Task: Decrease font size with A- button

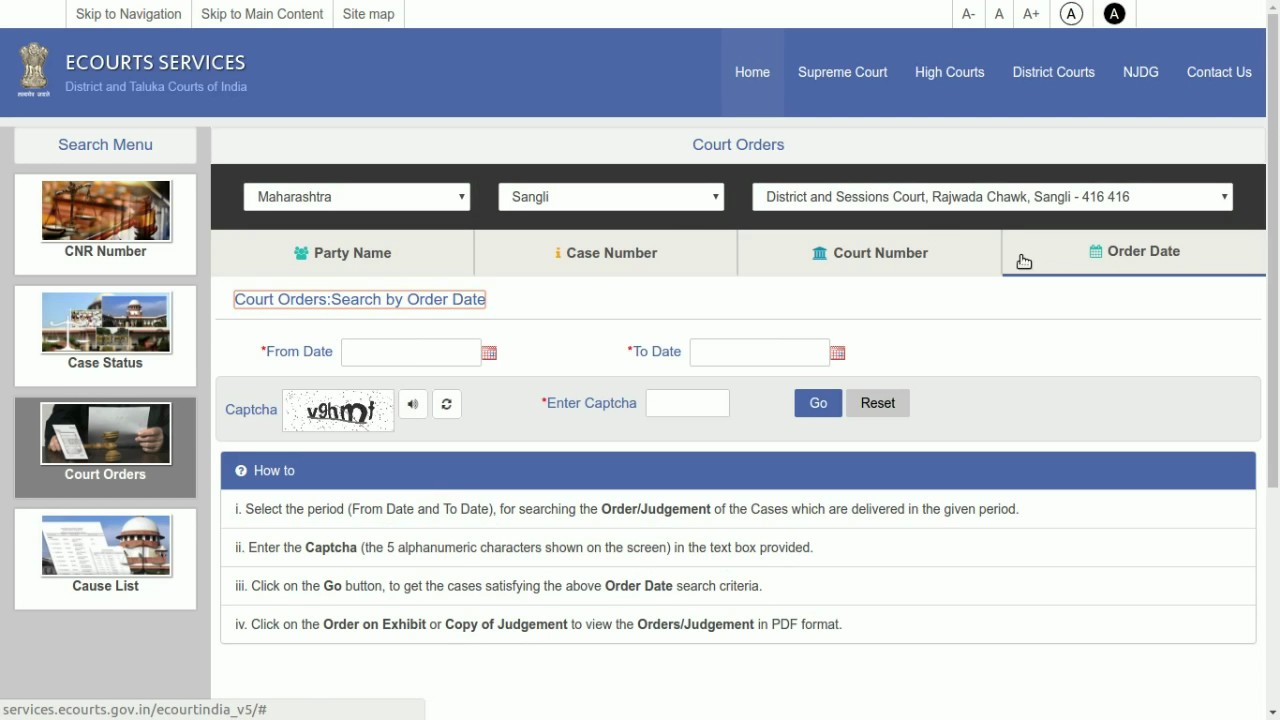Action: pyautogui.click(x=968, y=14)
